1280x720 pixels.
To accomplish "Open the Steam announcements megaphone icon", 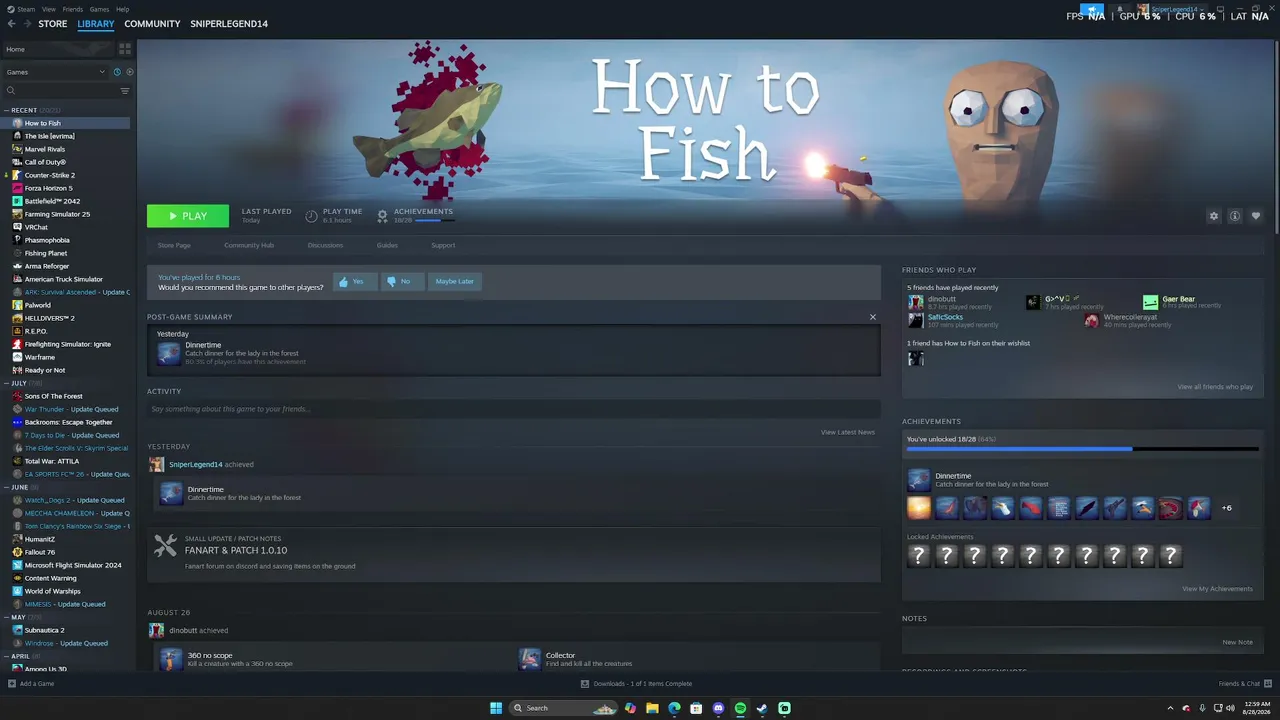I will pos(1092,9).
